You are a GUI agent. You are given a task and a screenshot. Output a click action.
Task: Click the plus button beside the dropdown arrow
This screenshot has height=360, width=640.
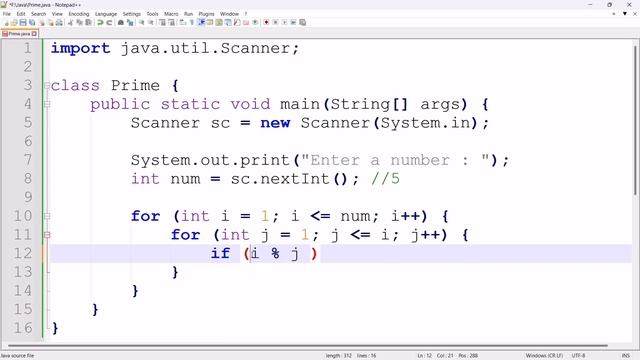(x=613, y=13)
